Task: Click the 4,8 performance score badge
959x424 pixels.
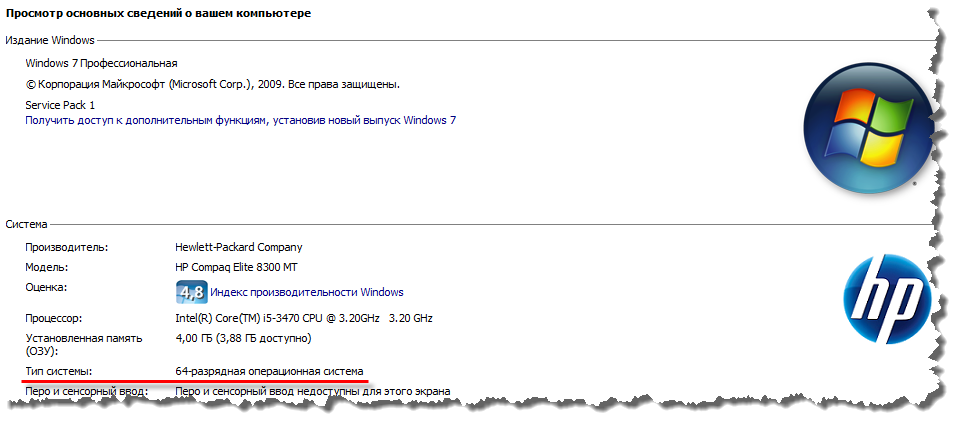Action: [191, 292]
